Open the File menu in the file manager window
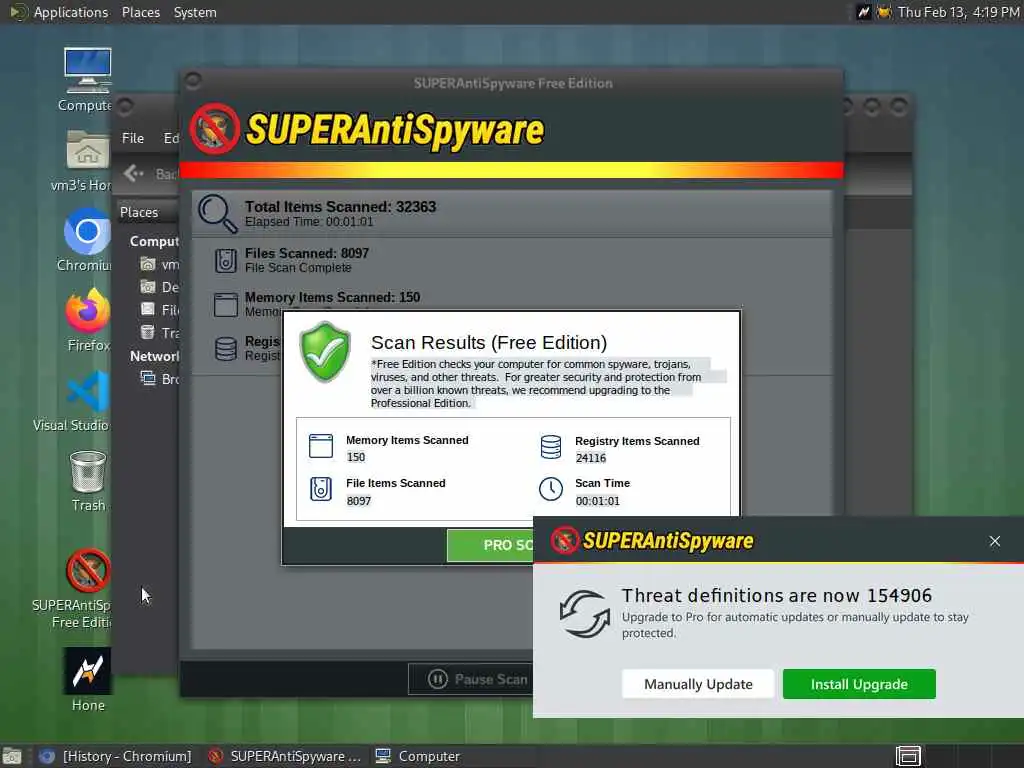1024x768 pixels. click(133, 138)
